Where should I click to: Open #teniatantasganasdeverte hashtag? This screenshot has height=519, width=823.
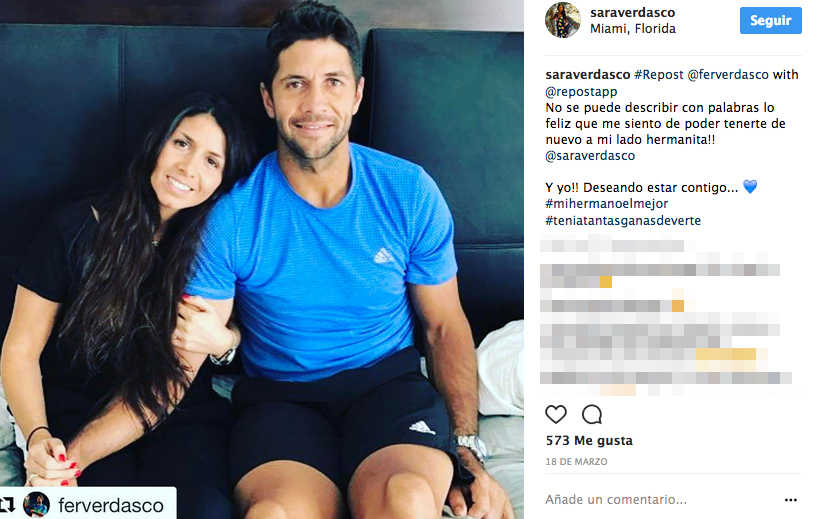[x=623, y=220]
